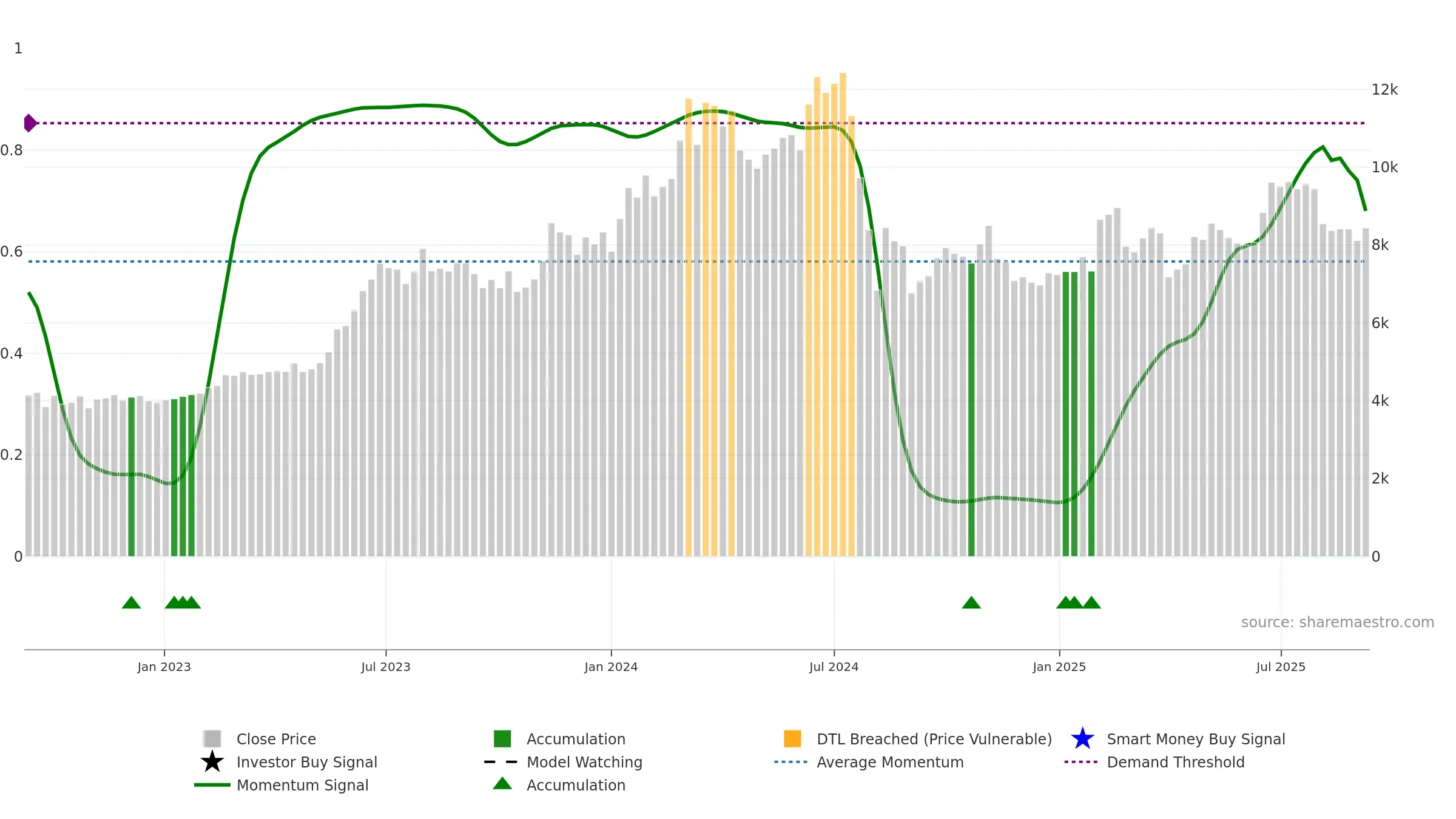This screenshot has height=819, width=1456.
Task: Click the Close Price legend label
Action: (276, 739)
